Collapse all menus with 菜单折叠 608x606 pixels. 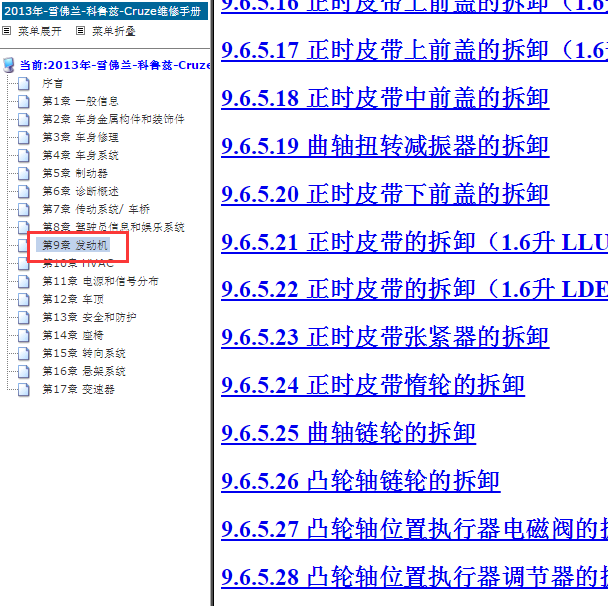[114, 31]
